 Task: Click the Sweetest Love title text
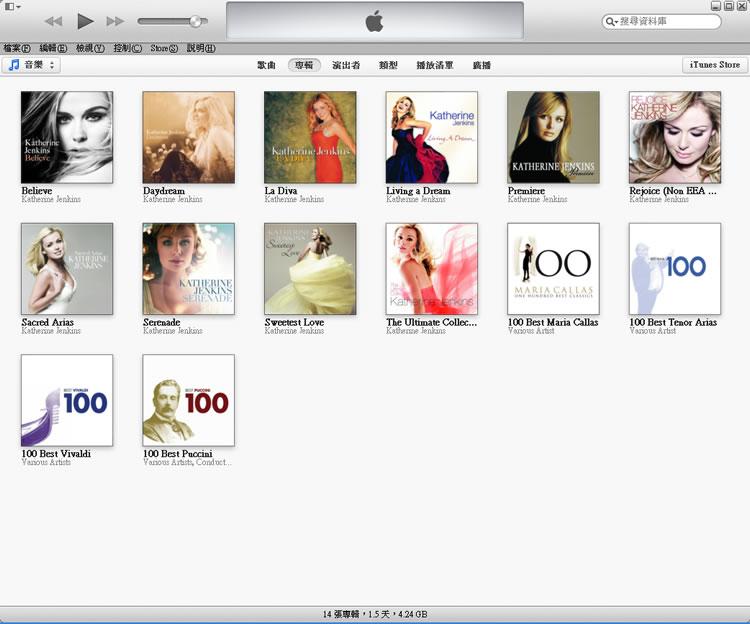(294, 322)
